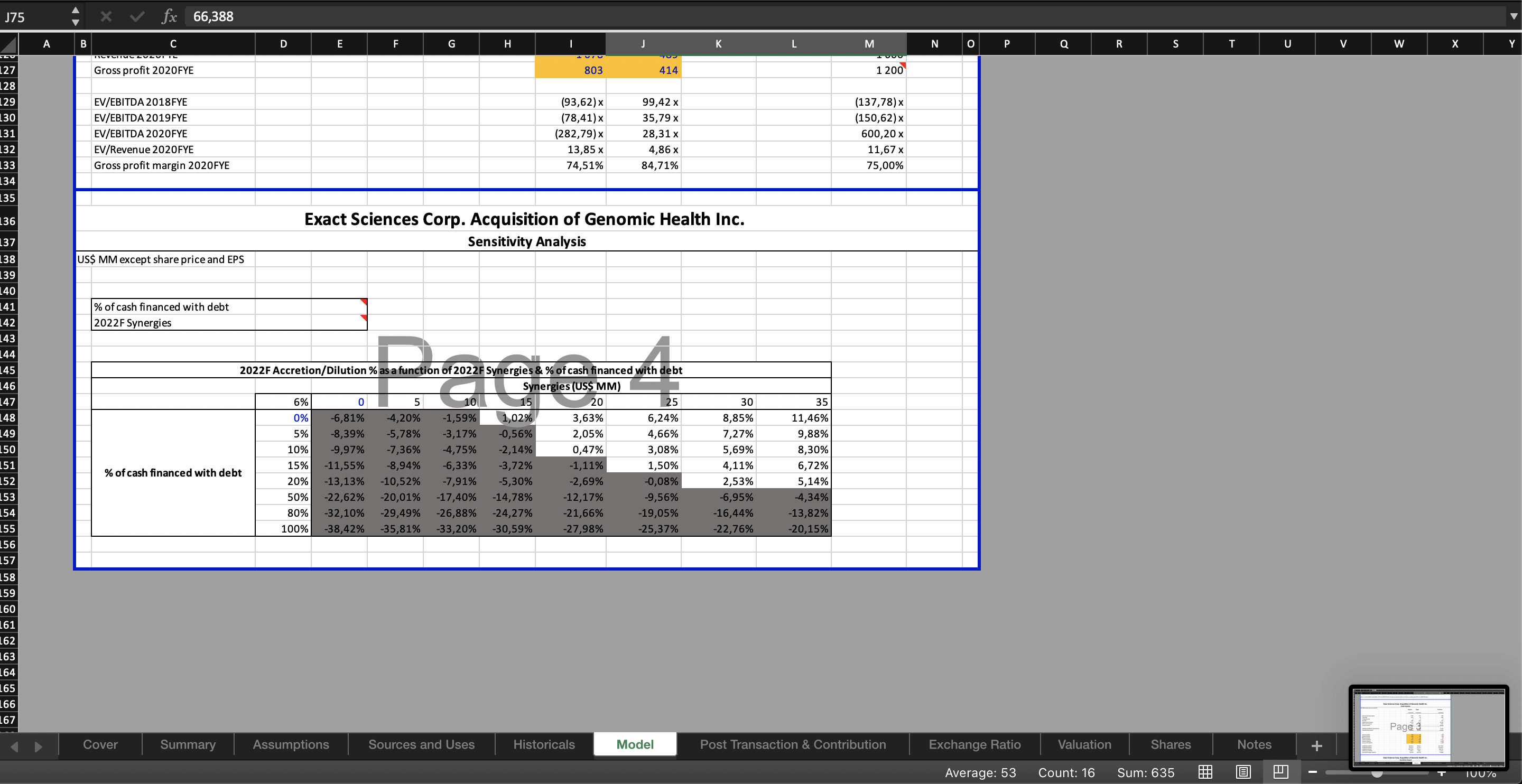
Task: Select the blue 0% row header cell
Action: click(x=283, y=418)
